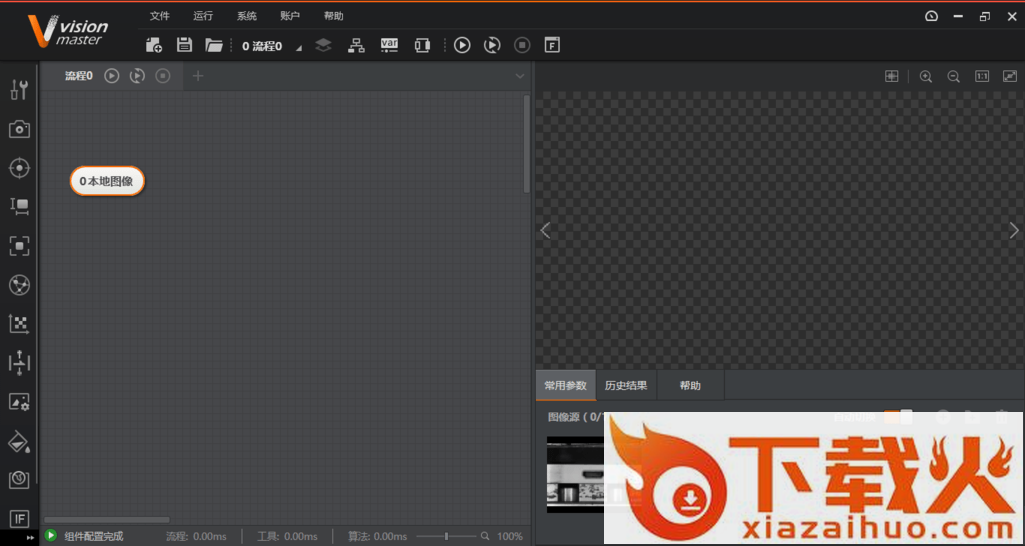Image resolution: width=1025 pixels, height=546 pixels.
Task: Toggle the grid display icon in image viewer
Action: tap(892, 76)
